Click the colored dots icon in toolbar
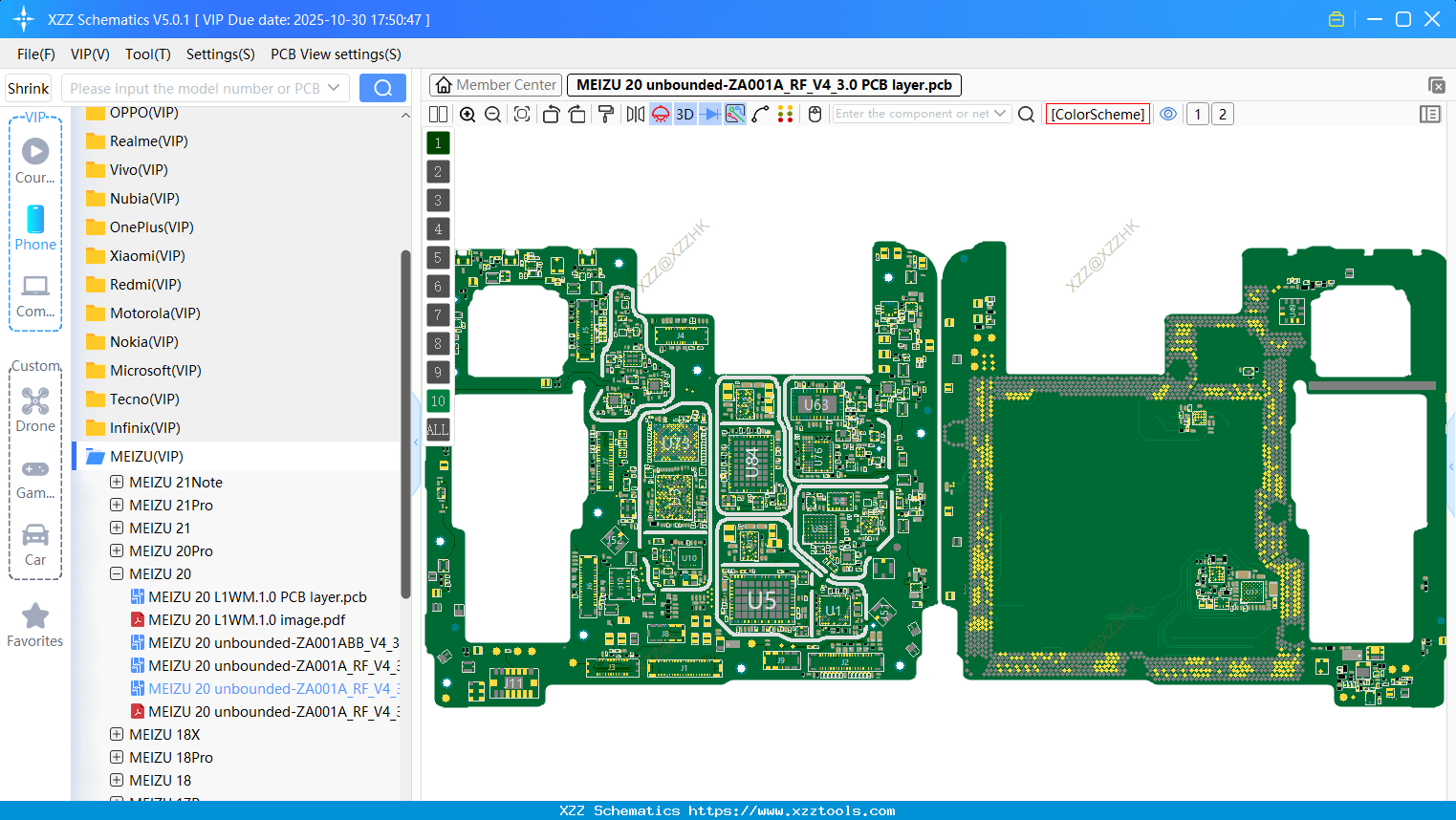This screenshot has width=1456, height=820. tap(785, 115)
